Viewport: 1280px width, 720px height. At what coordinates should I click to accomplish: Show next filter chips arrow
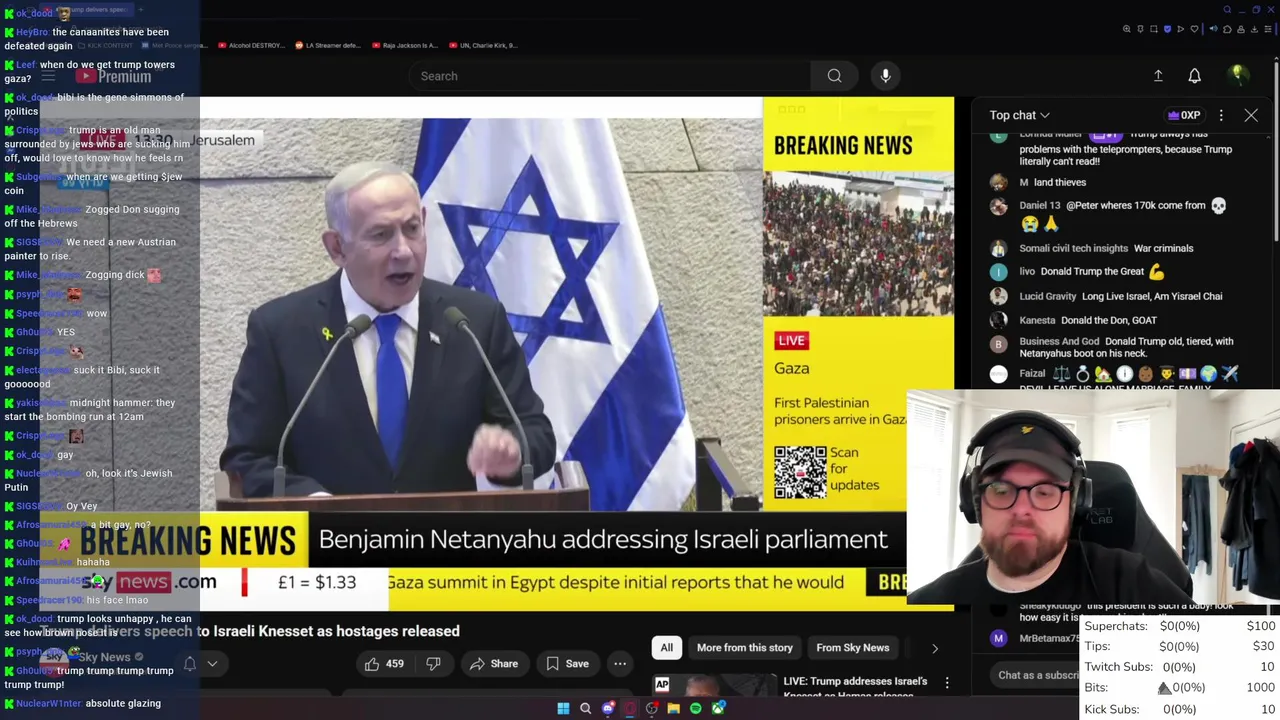pyautogui.click(x=935, y=648)
